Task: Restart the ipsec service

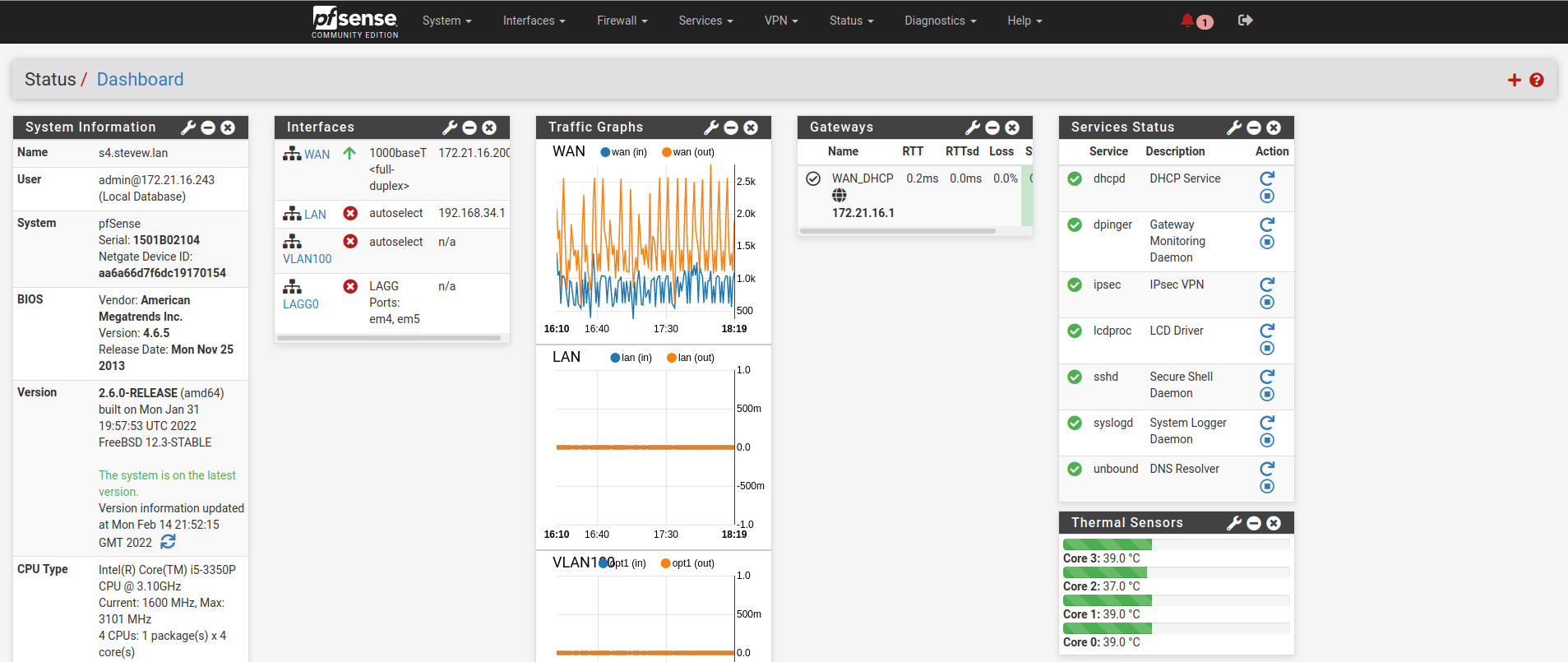Action: pos(1267,284)
